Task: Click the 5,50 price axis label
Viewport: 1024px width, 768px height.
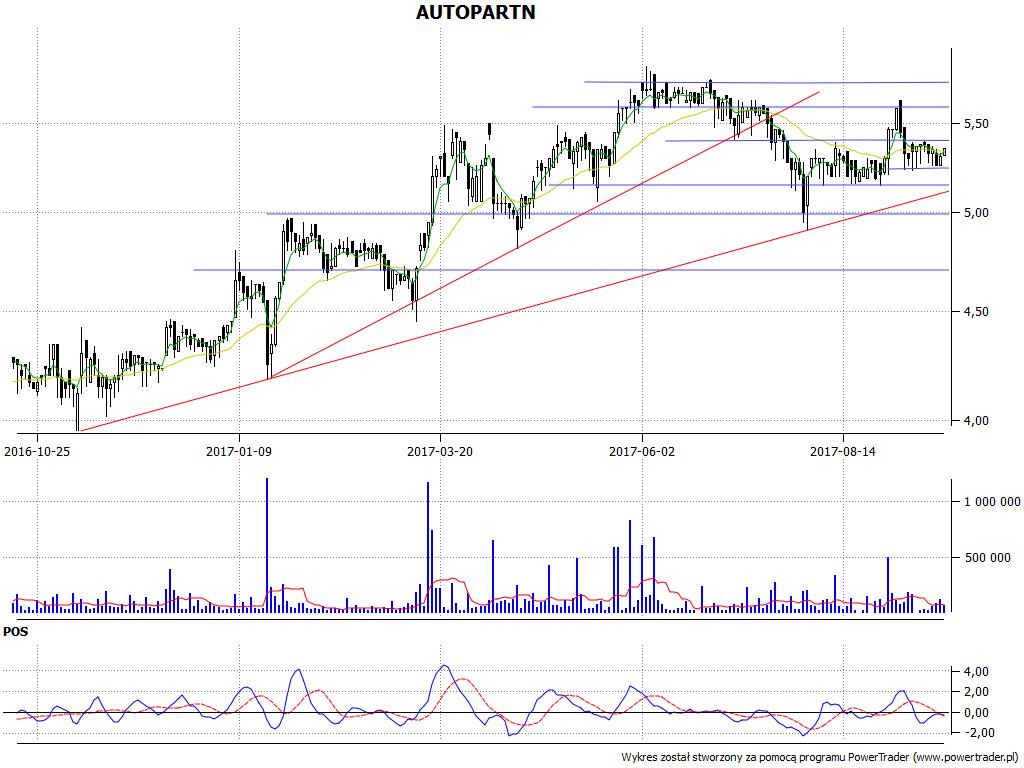Action: (x=976, y=123)
